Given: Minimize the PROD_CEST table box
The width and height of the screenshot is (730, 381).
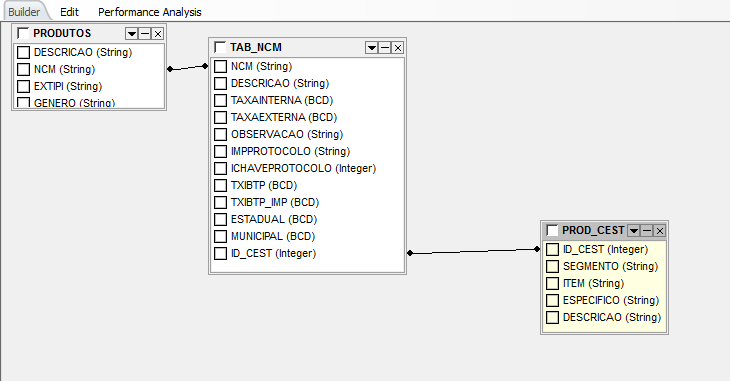Looking at the screenshot, I should [x=647, y=231].
